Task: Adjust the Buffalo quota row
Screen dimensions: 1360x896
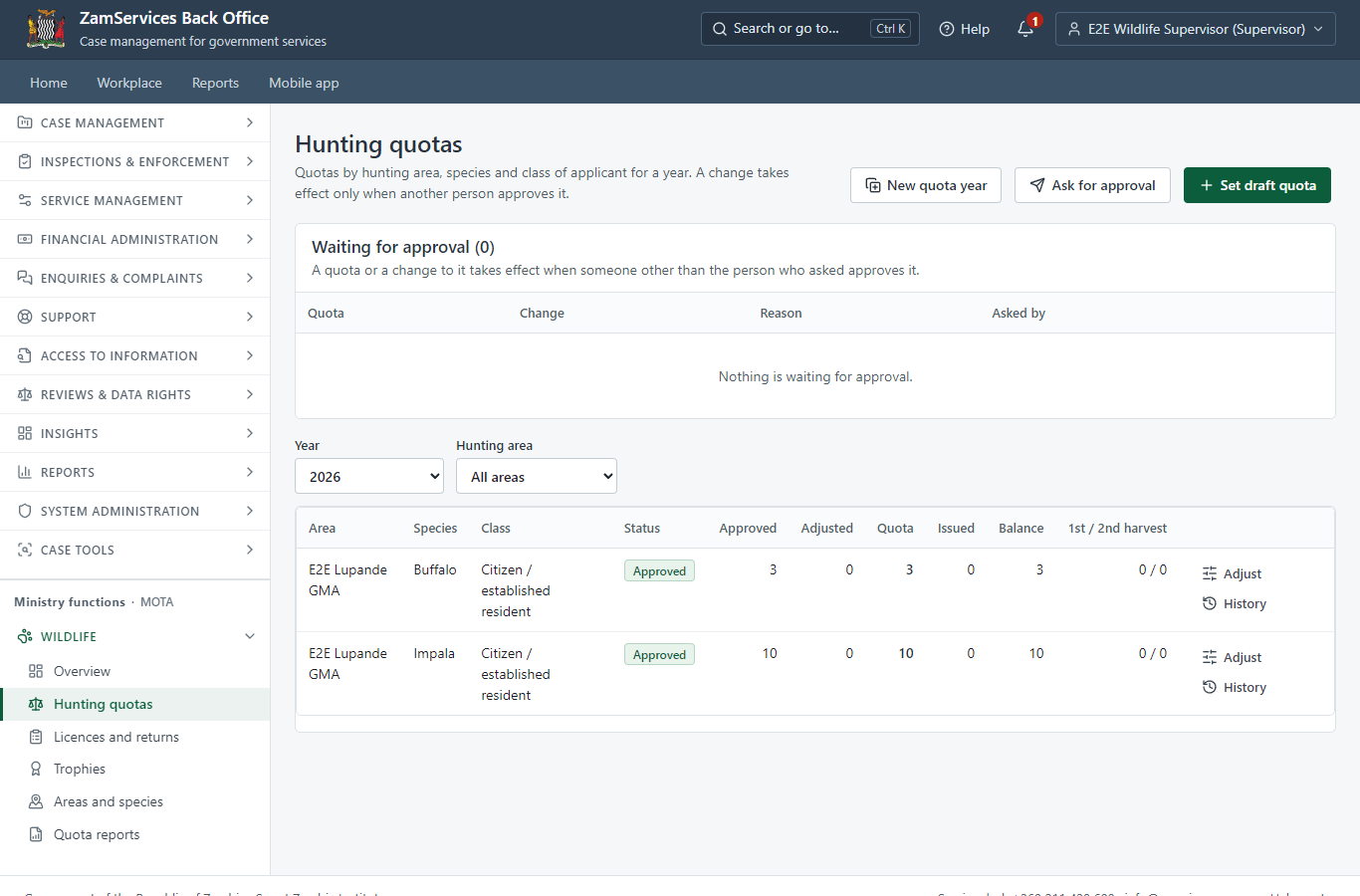Action: (x=1233, y=573)
